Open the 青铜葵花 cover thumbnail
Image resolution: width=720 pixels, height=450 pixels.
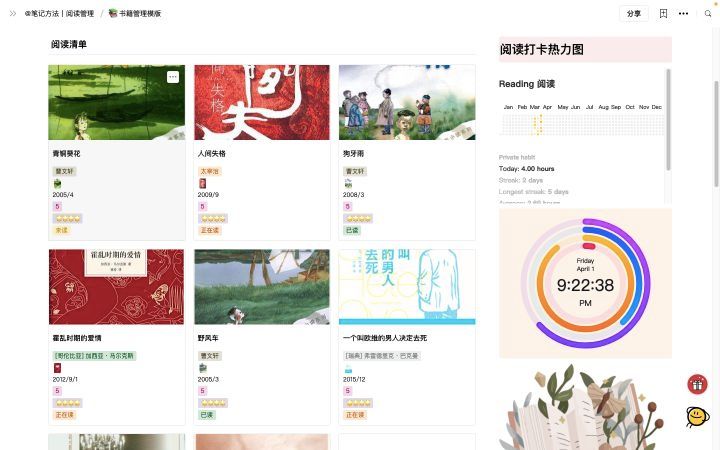[117, 102]
